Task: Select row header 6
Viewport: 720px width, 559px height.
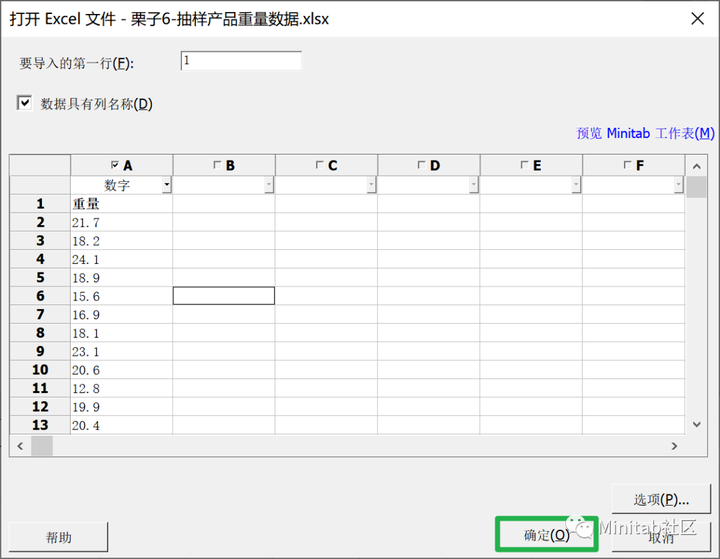Action: (40, 296)
